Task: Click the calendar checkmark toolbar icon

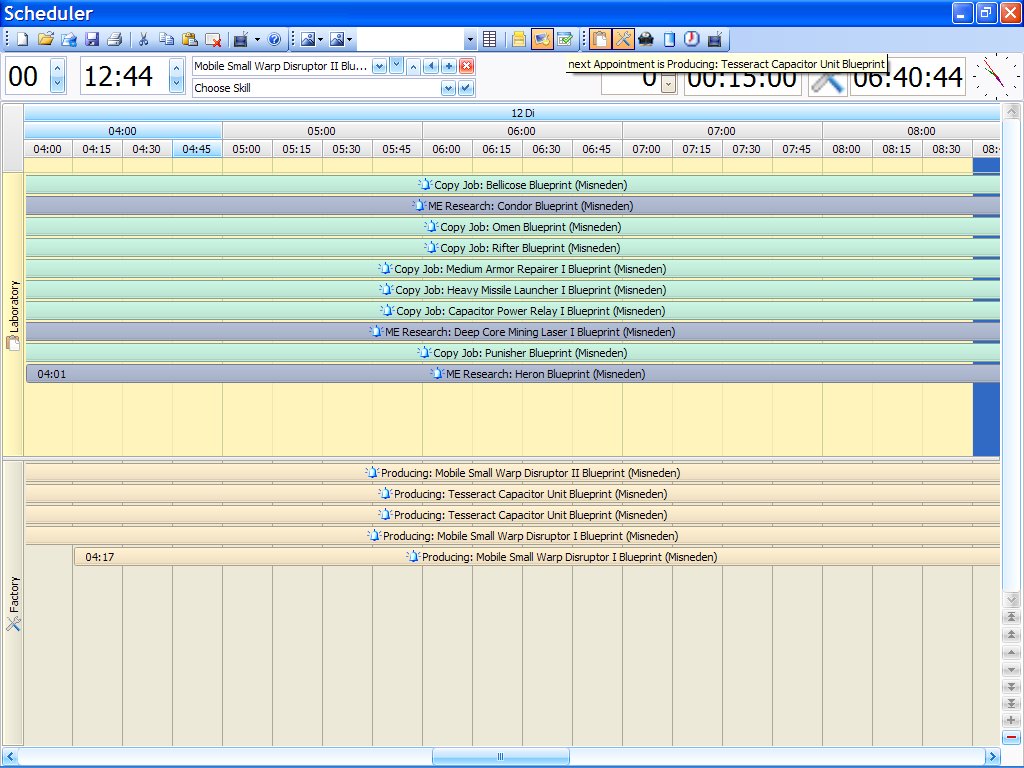Action: click(566, 40)
